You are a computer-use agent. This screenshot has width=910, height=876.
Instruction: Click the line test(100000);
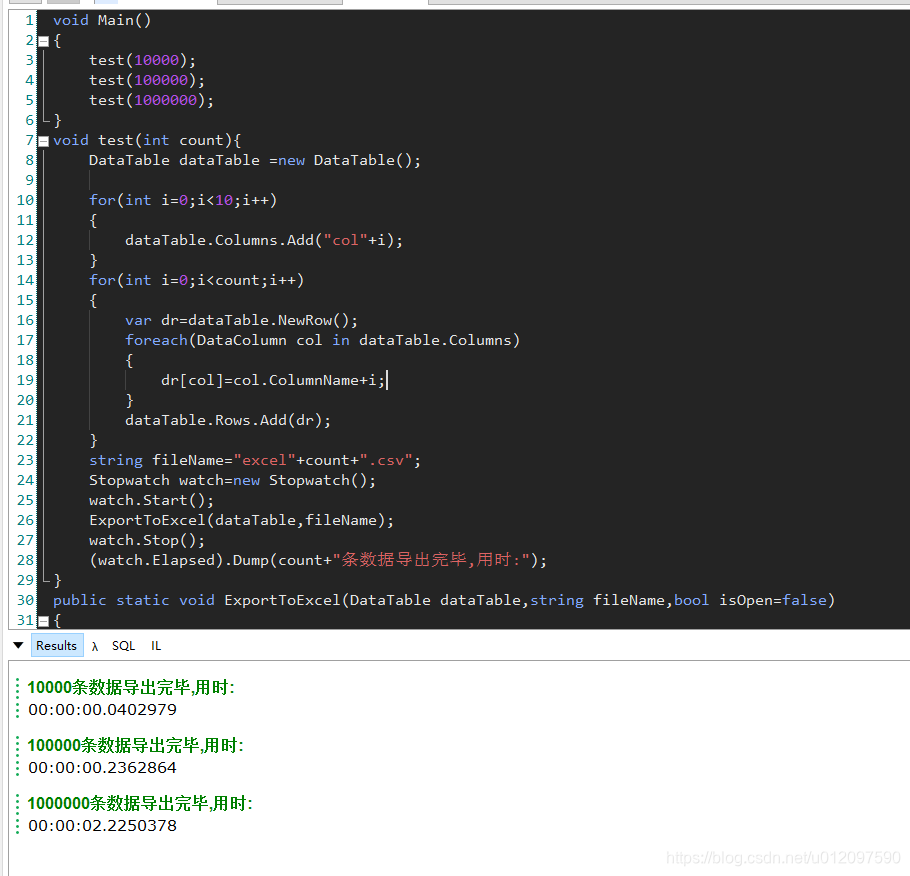pos(147,80)
